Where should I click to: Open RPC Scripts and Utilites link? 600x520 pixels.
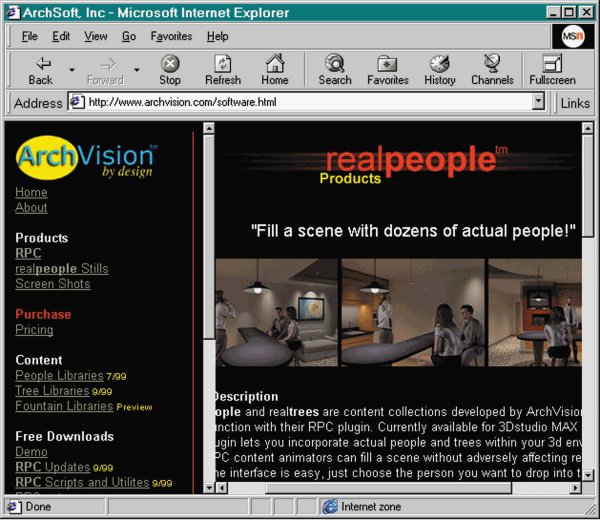click(82, 483)
